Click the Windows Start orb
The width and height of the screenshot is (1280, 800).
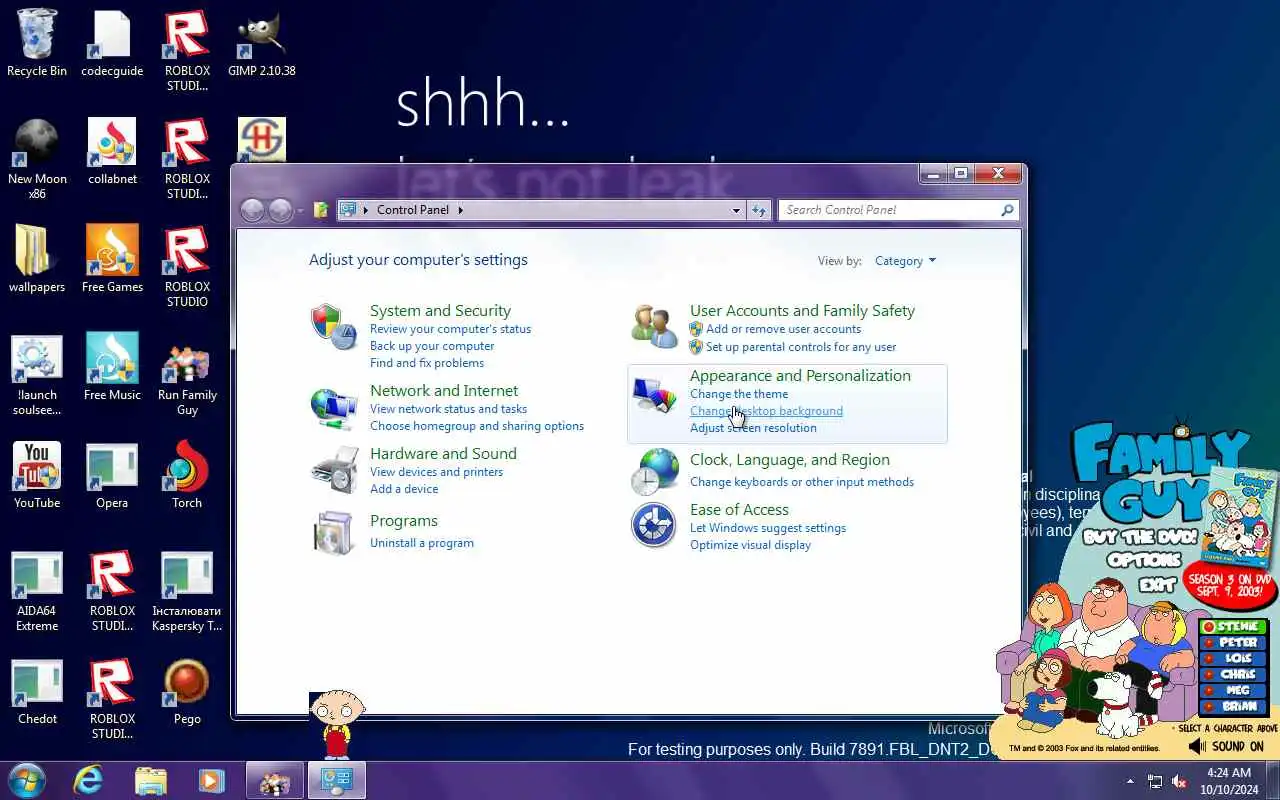point(27,780)
